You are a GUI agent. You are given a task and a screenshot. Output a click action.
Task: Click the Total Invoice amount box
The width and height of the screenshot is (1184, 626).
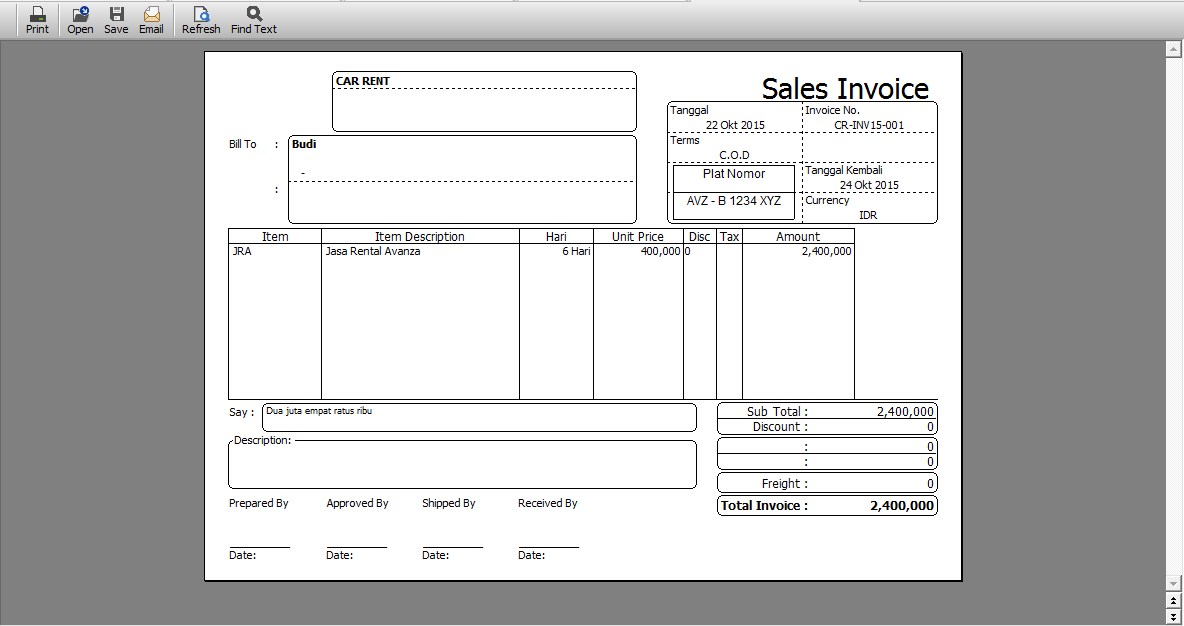[827, 506]
